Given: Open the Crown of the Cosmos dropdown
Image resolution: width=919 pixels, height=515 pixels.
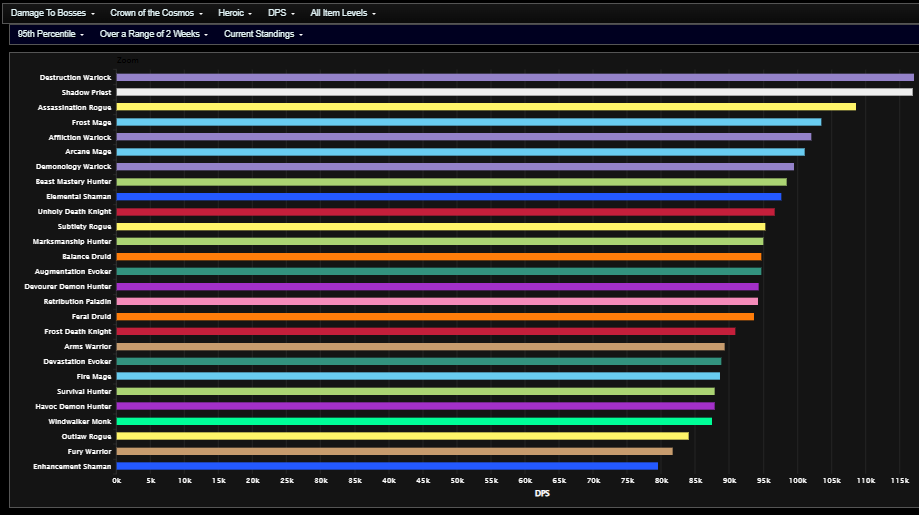Looking at the screenshot, I should tap(156, 13).
